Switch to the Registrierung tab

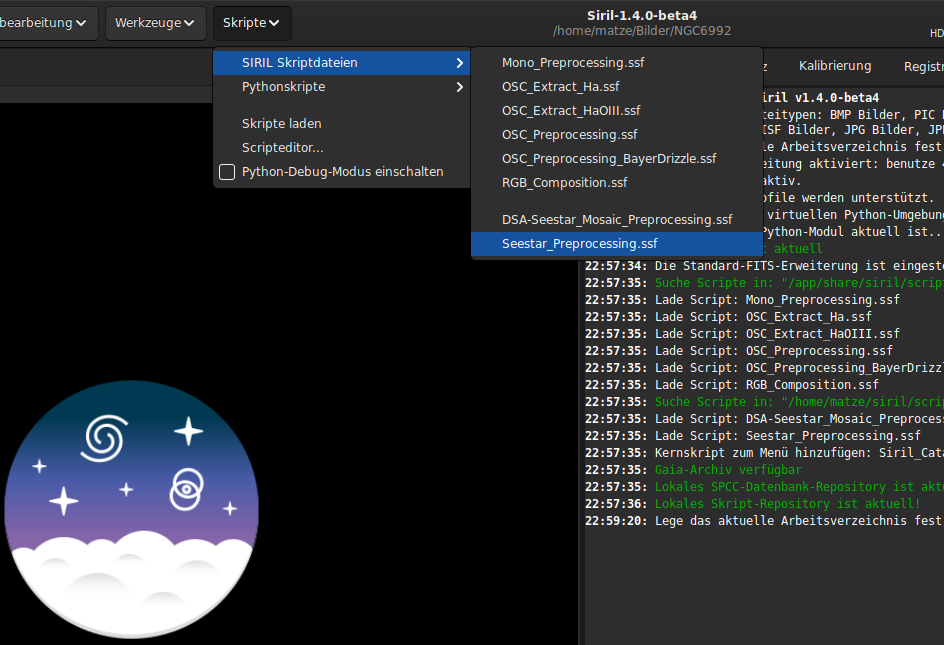pyautogui.click(x=922, y=66)
